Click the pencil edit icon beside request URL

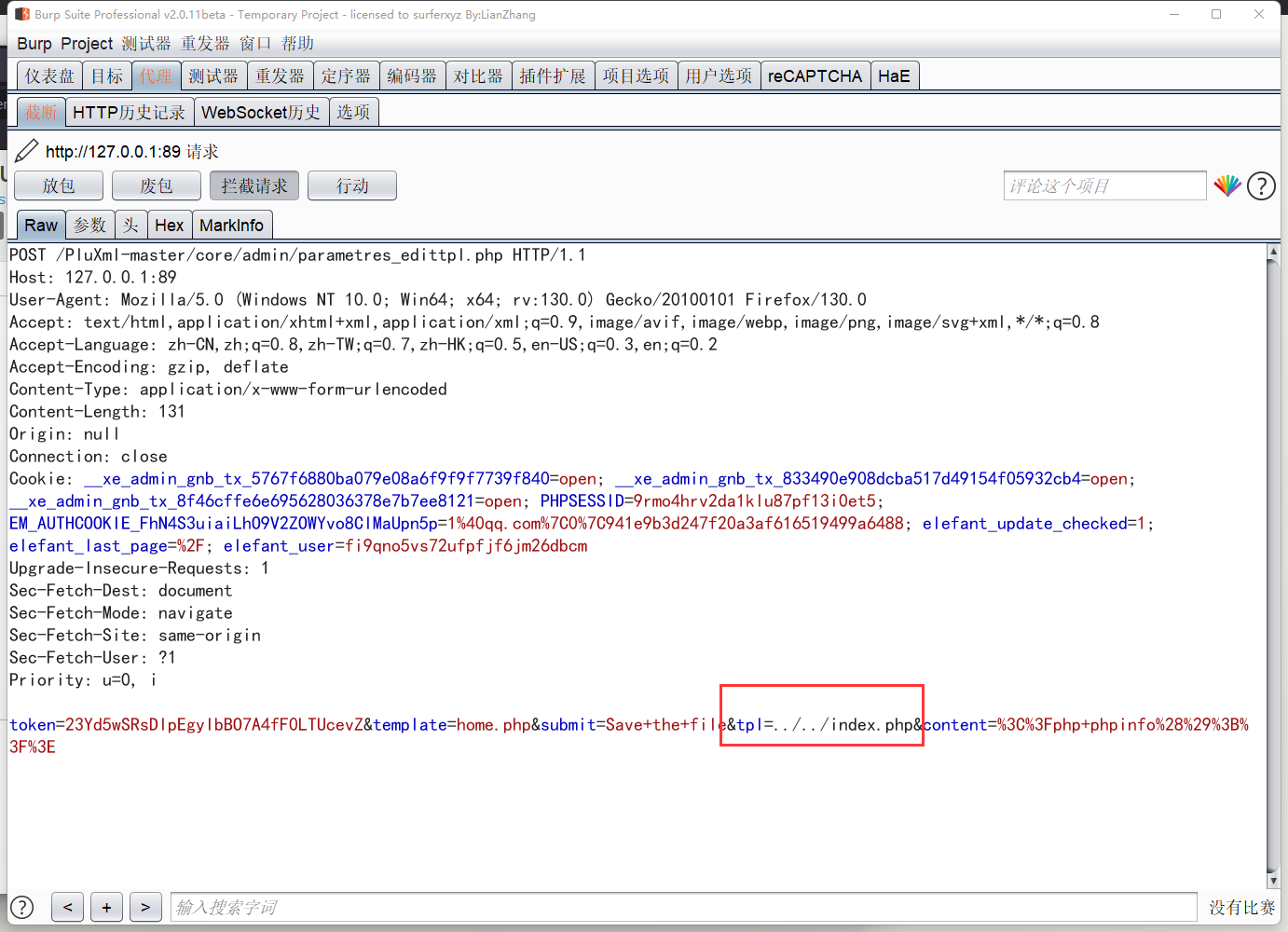click(x=27, y=151)
